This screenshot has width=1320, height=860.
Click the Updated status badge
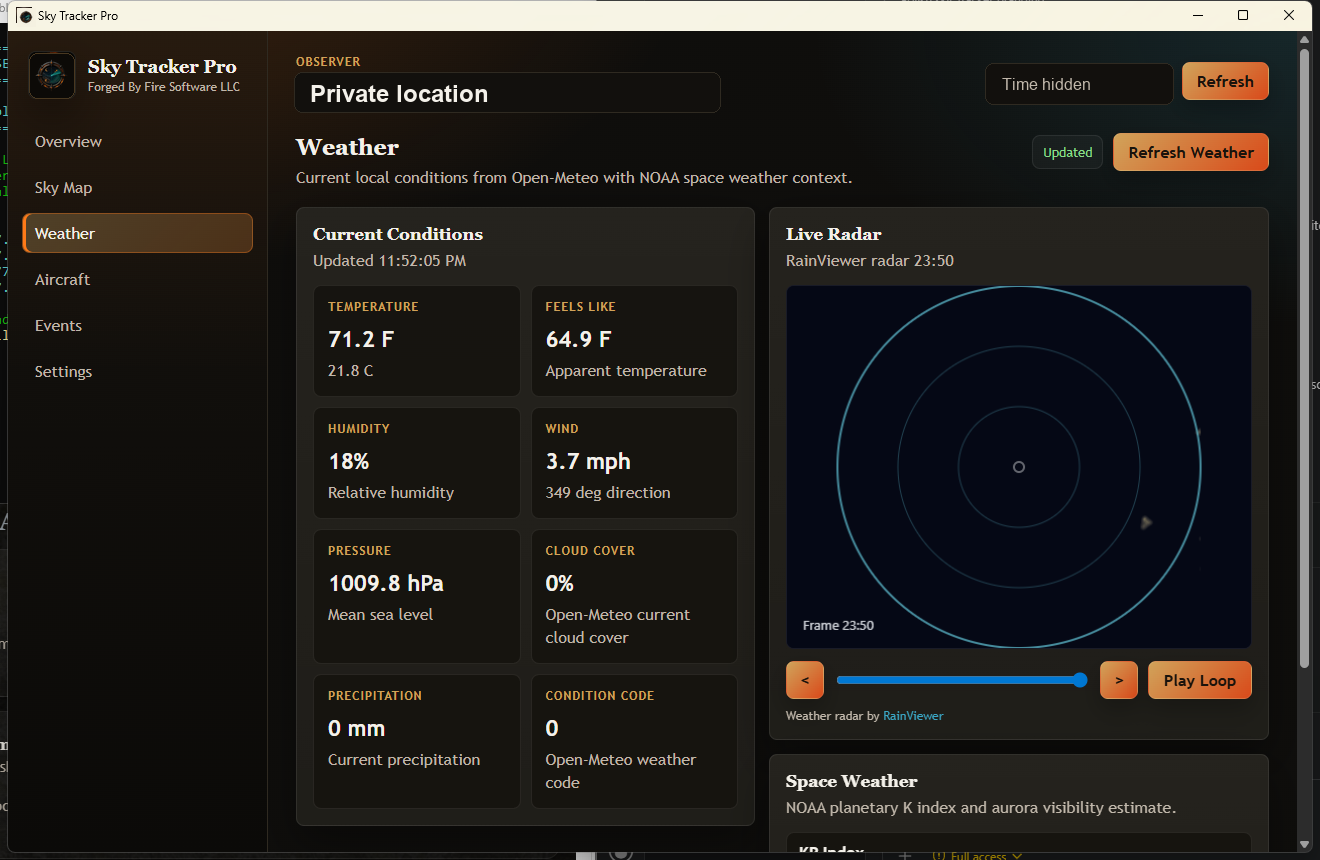[x=1067, y=153]
